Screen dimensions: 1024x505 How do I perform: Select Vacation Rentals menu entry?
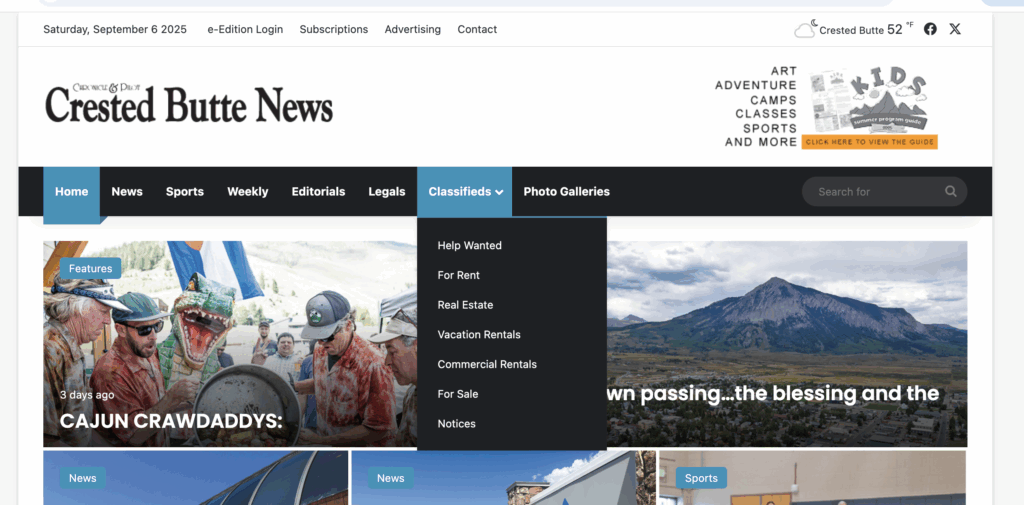pos(479,335)
